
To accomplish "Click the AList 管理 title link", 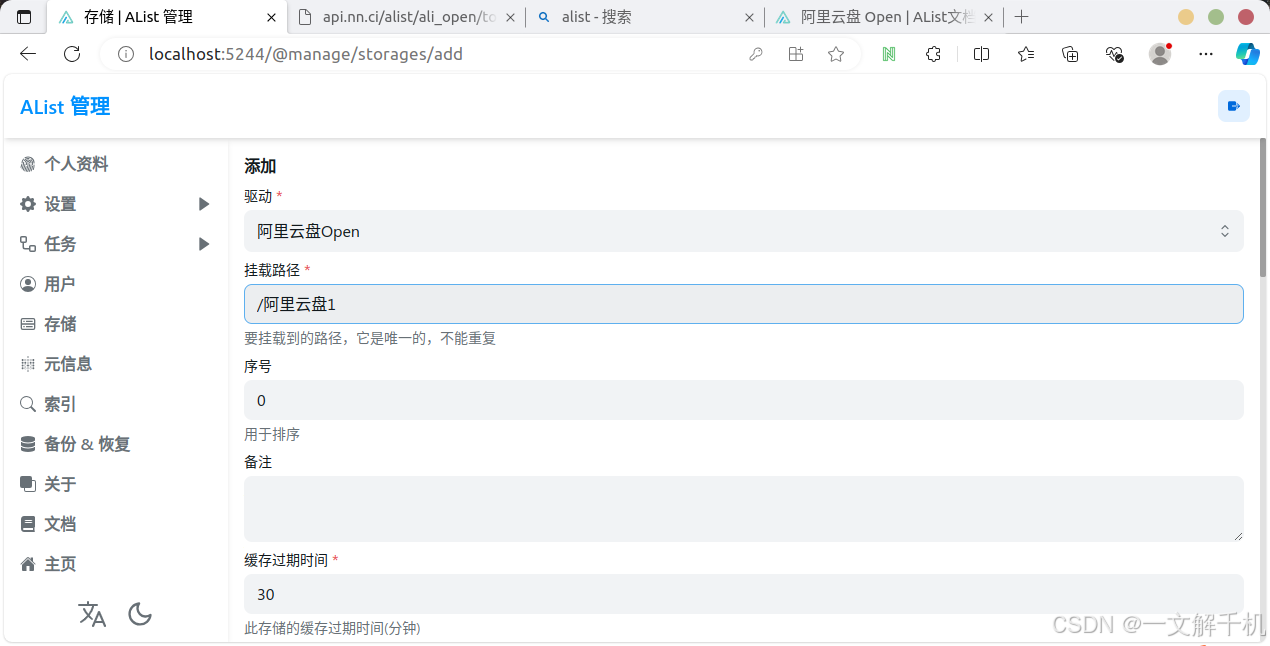I will tap(65, 107).
